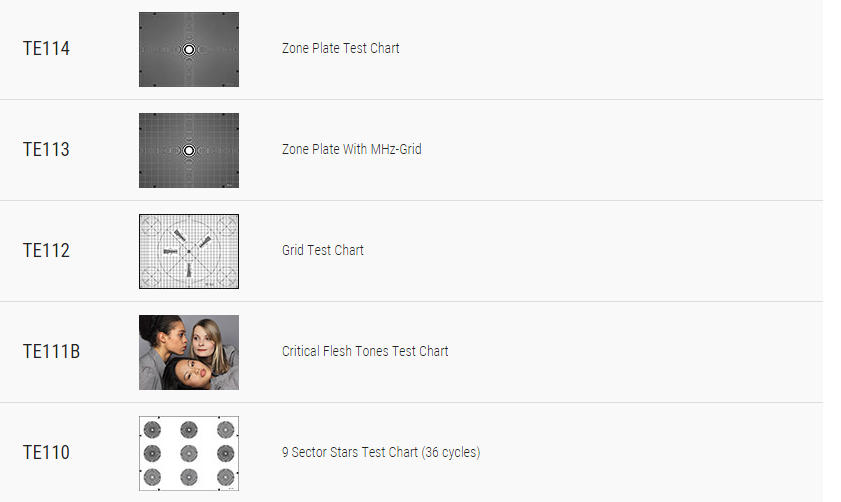Viewport: 841px width, 502px height.
Task: Click the TE111B product code
Action: pyautogui.click(x=51, y=351)
